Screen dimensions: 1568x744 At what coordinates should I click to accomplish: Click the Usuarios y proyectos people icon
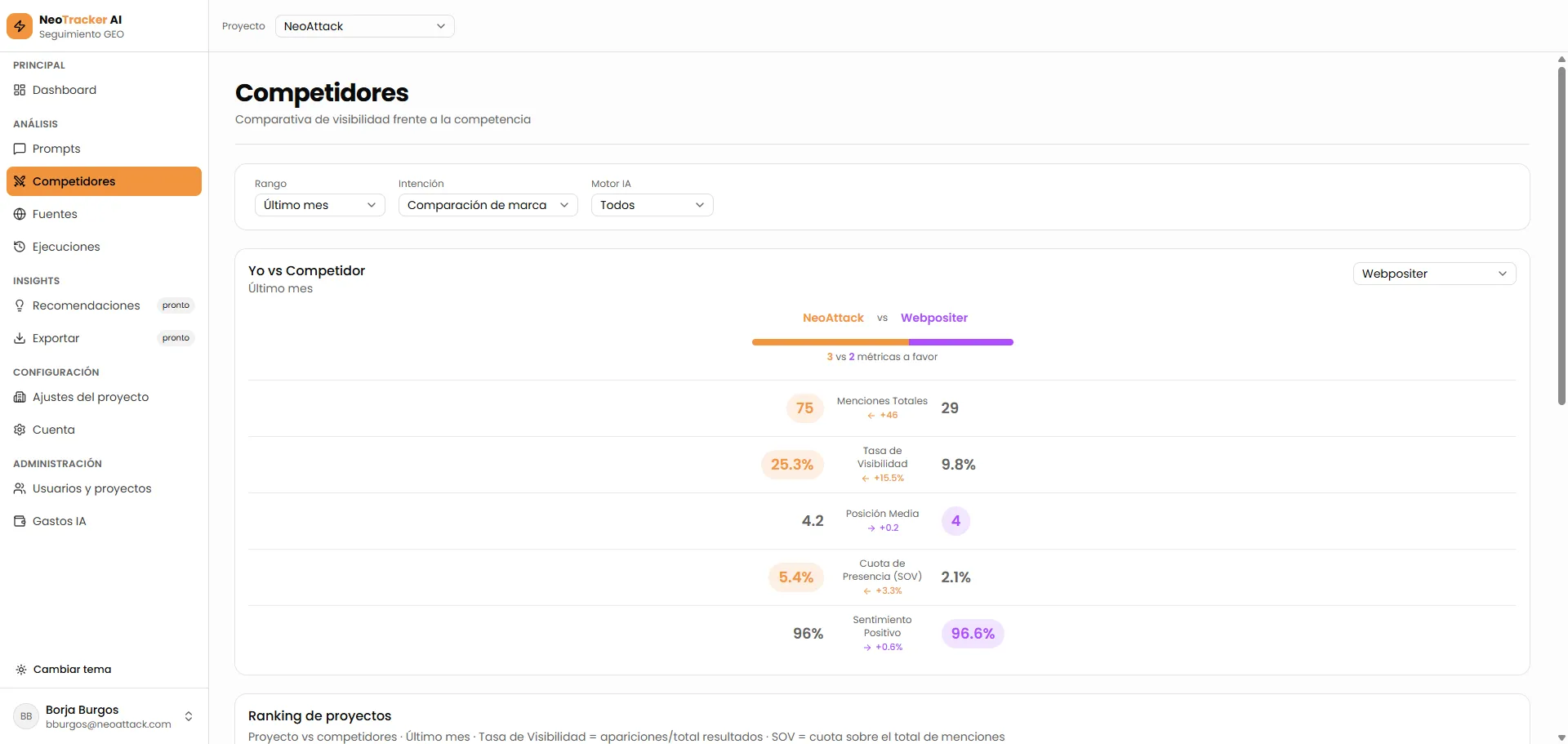(x=20, y=488)
